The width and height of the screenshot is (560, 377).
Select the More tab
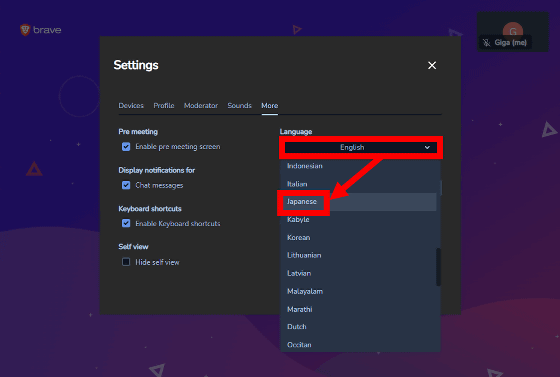270,106
